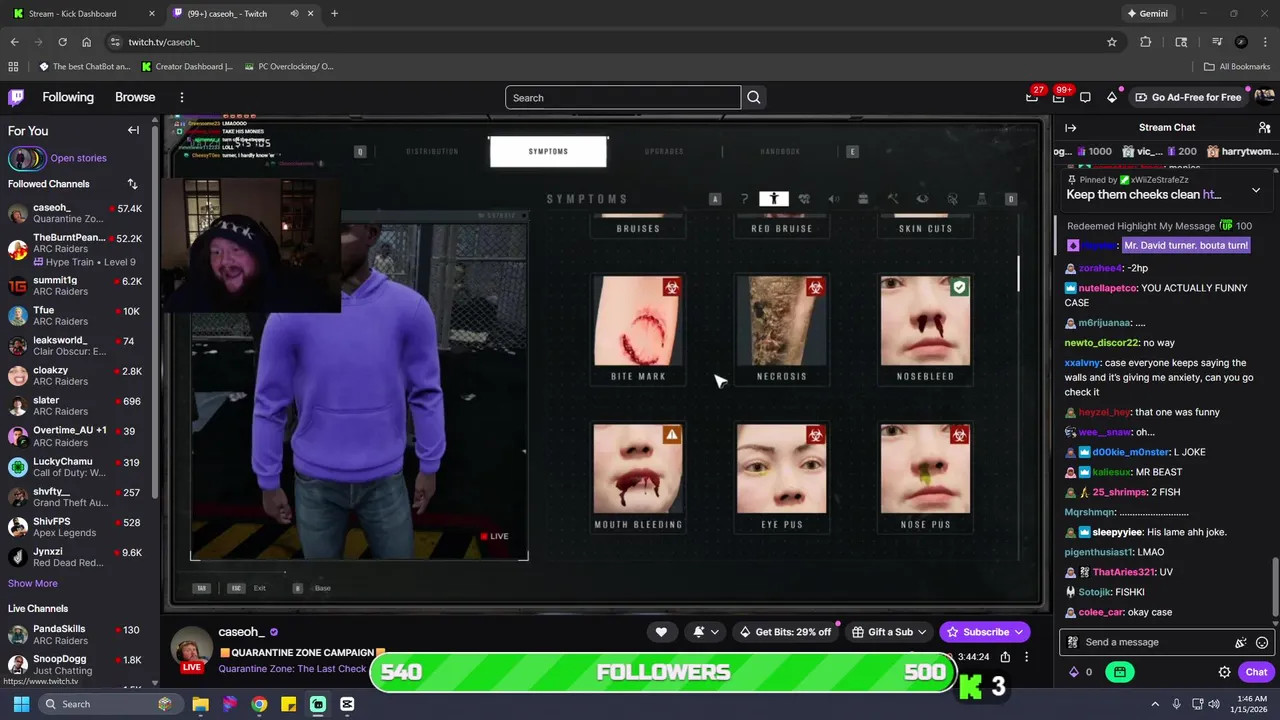Image resolution: width=1280 pixels, height=720 pixels.
Task: Click Get Bits: 29% off button
Action: pyautogui.click(x=785, y=632)
